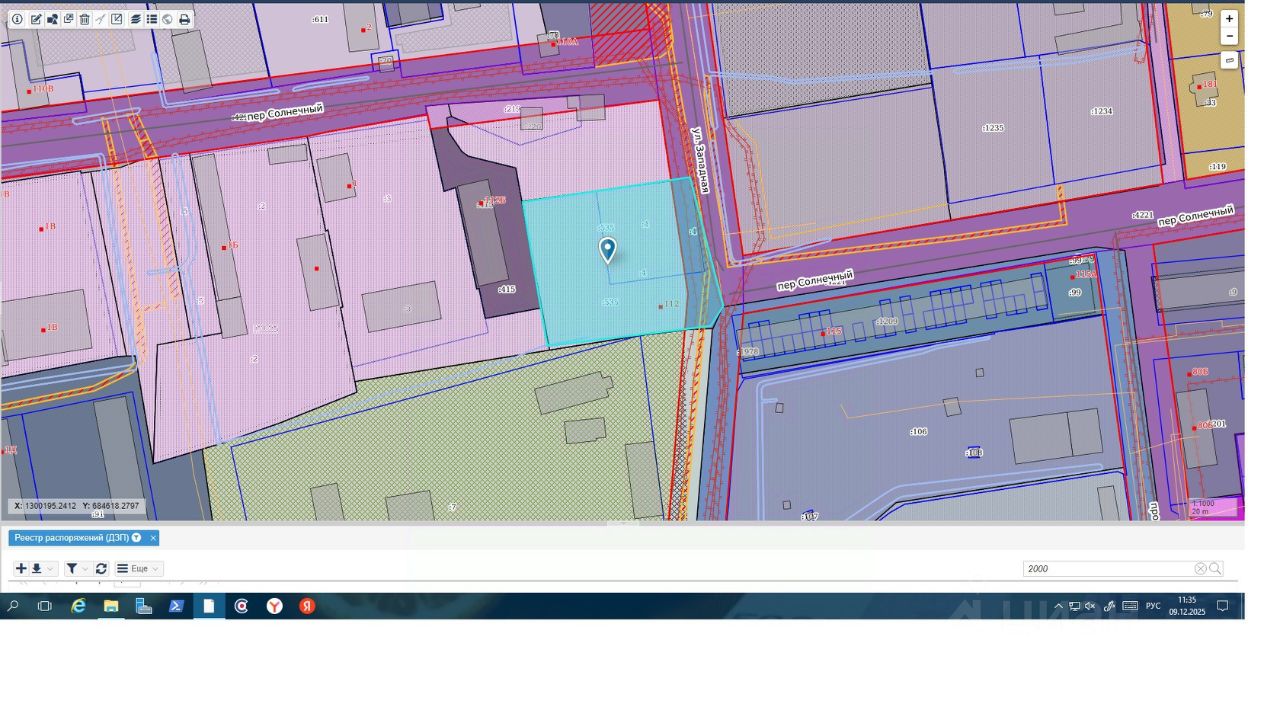Click the muted volume tray icon
1280x720 pixels.
[1091, 606]
